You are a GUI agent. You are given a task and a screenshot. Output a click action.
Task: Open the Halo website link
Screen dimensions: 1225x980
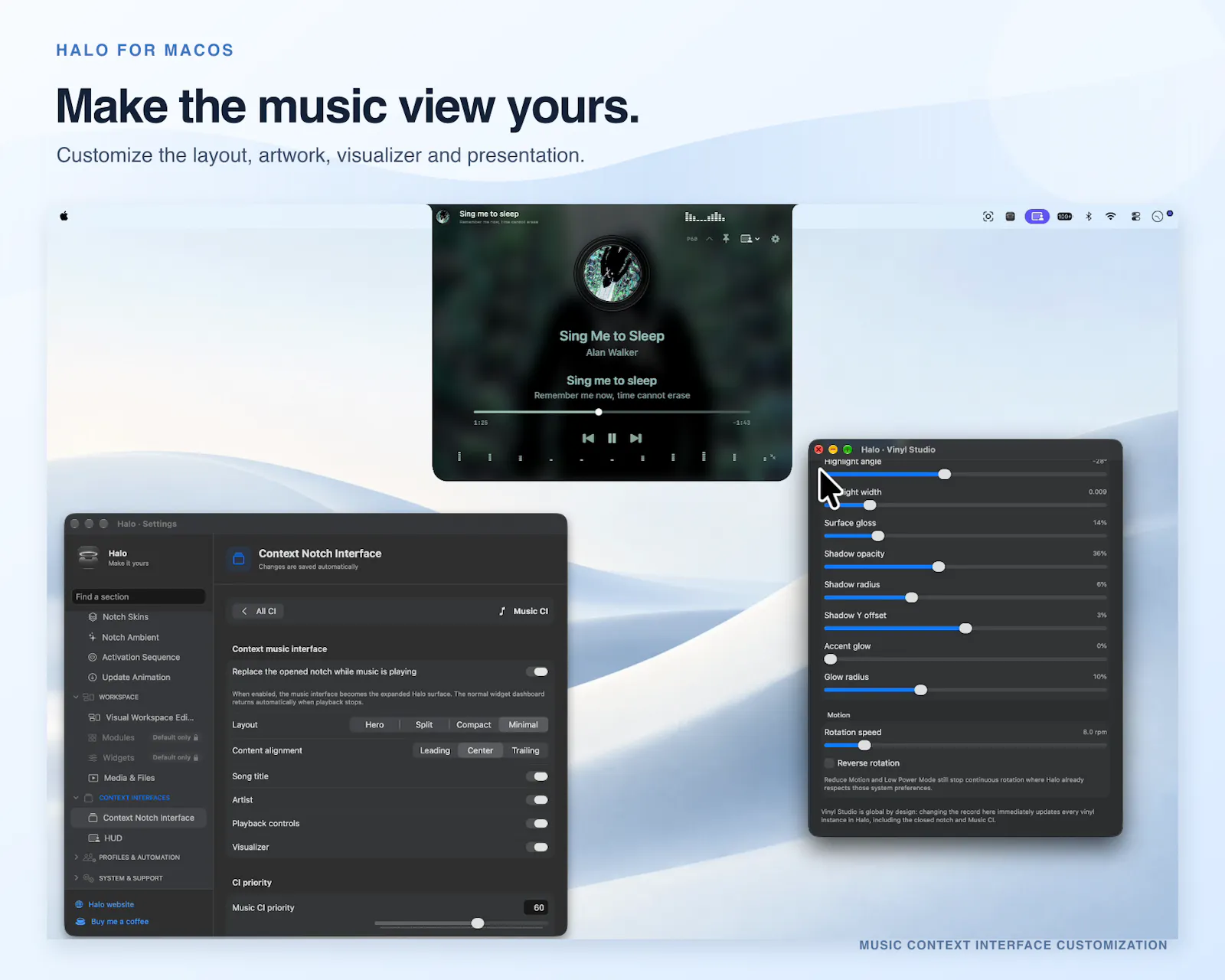[111, 904]
